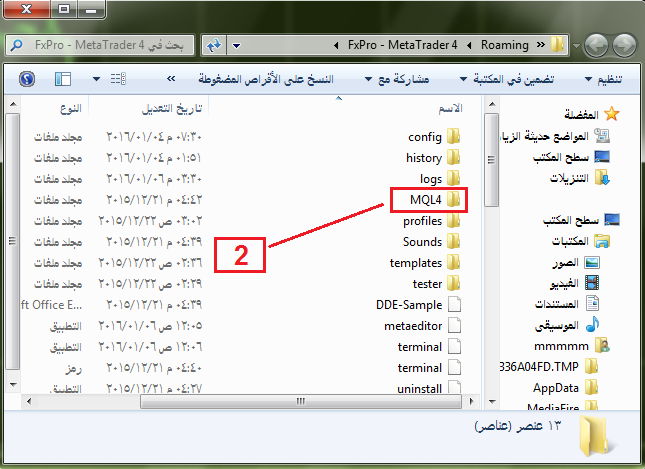The height and width of the screenshot is (469, 645).
Task: Expand the breadcrumb arrow before FxPro - MetaTrader 4
Action: point(336,45)
